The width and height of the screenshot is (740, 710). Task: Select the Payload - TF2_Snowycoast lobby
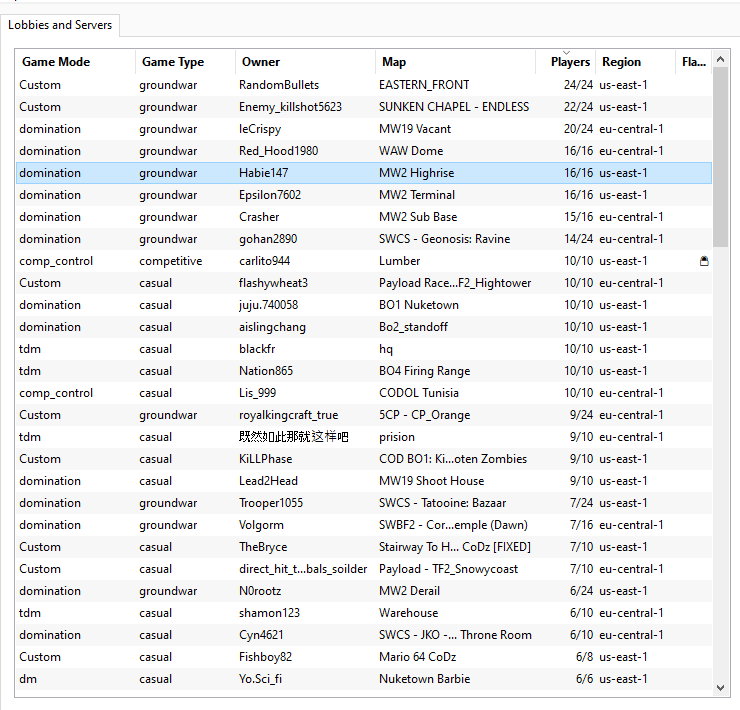pos(364,569)
